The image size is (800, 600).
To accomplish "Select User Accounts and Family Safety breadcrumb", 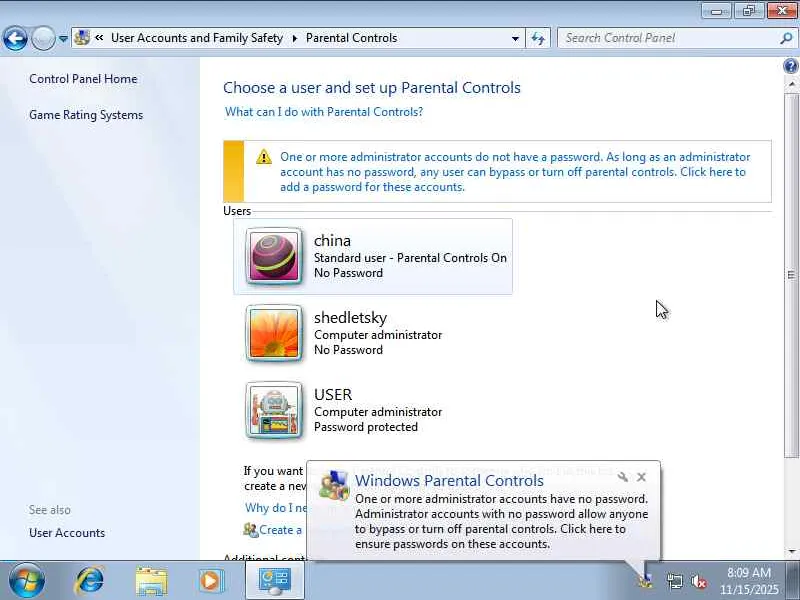I will click(x=197, y=38).
